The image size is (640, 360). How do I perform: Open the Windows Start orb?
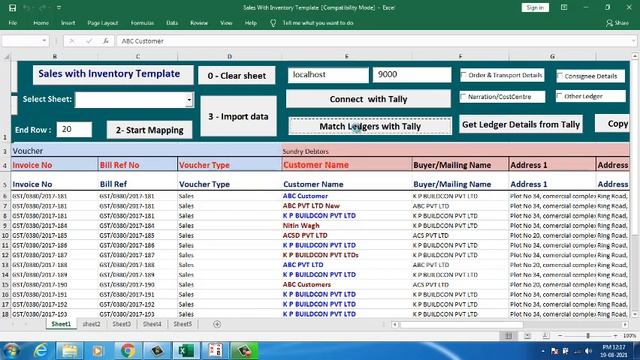click(11, 351)
